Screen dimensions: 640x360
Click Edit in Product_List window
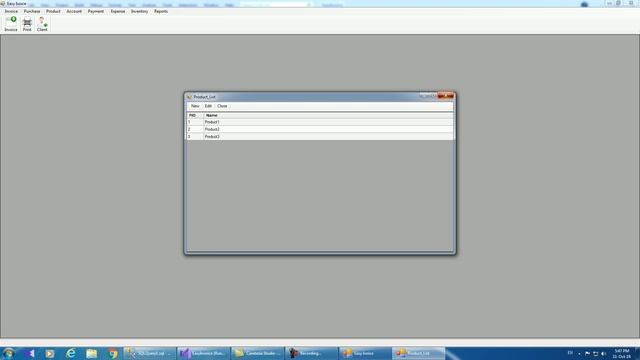(x=208, y=106)
